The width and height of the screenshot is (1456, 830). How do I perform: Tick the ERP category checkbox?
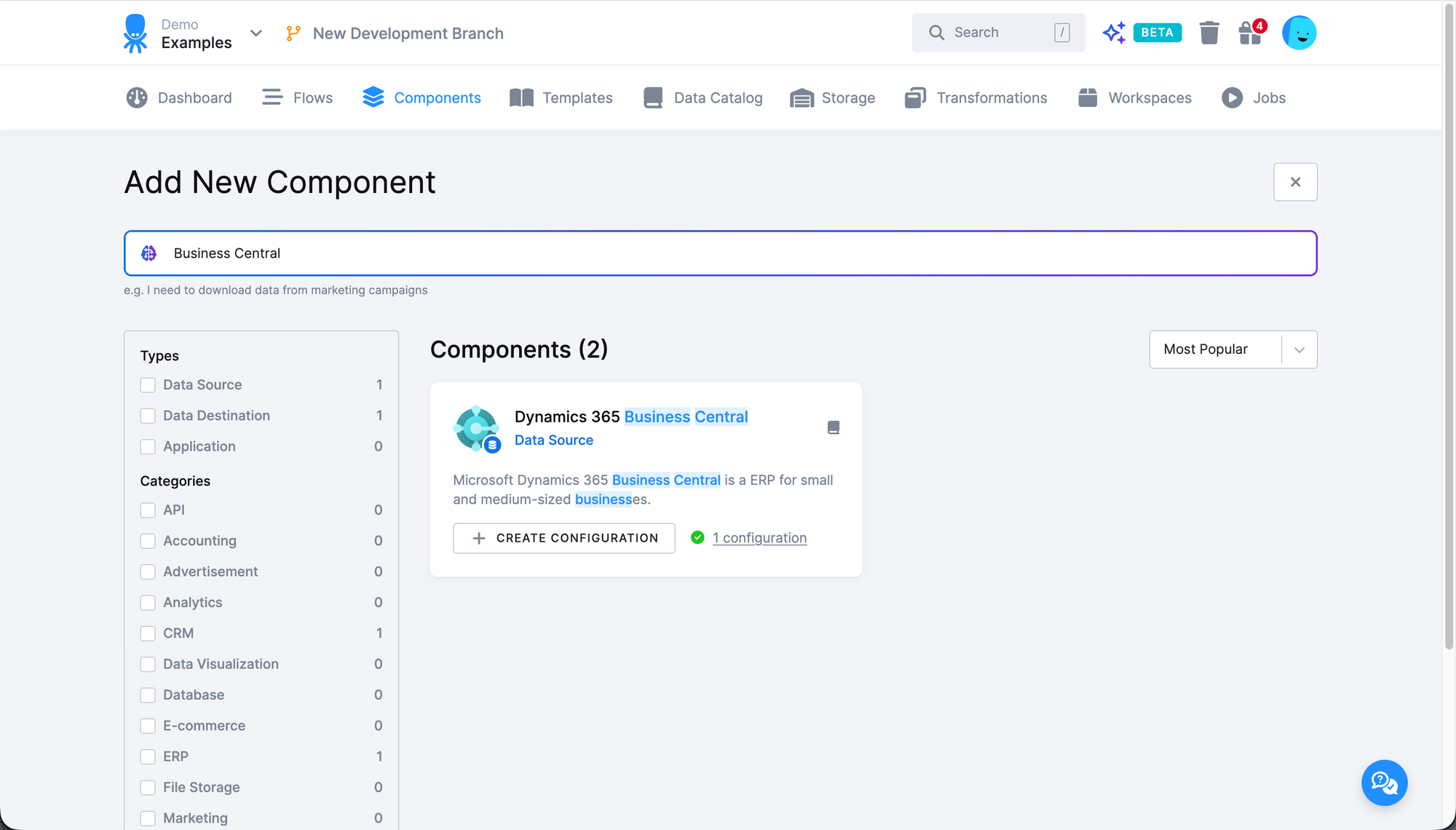coord(148,756)
